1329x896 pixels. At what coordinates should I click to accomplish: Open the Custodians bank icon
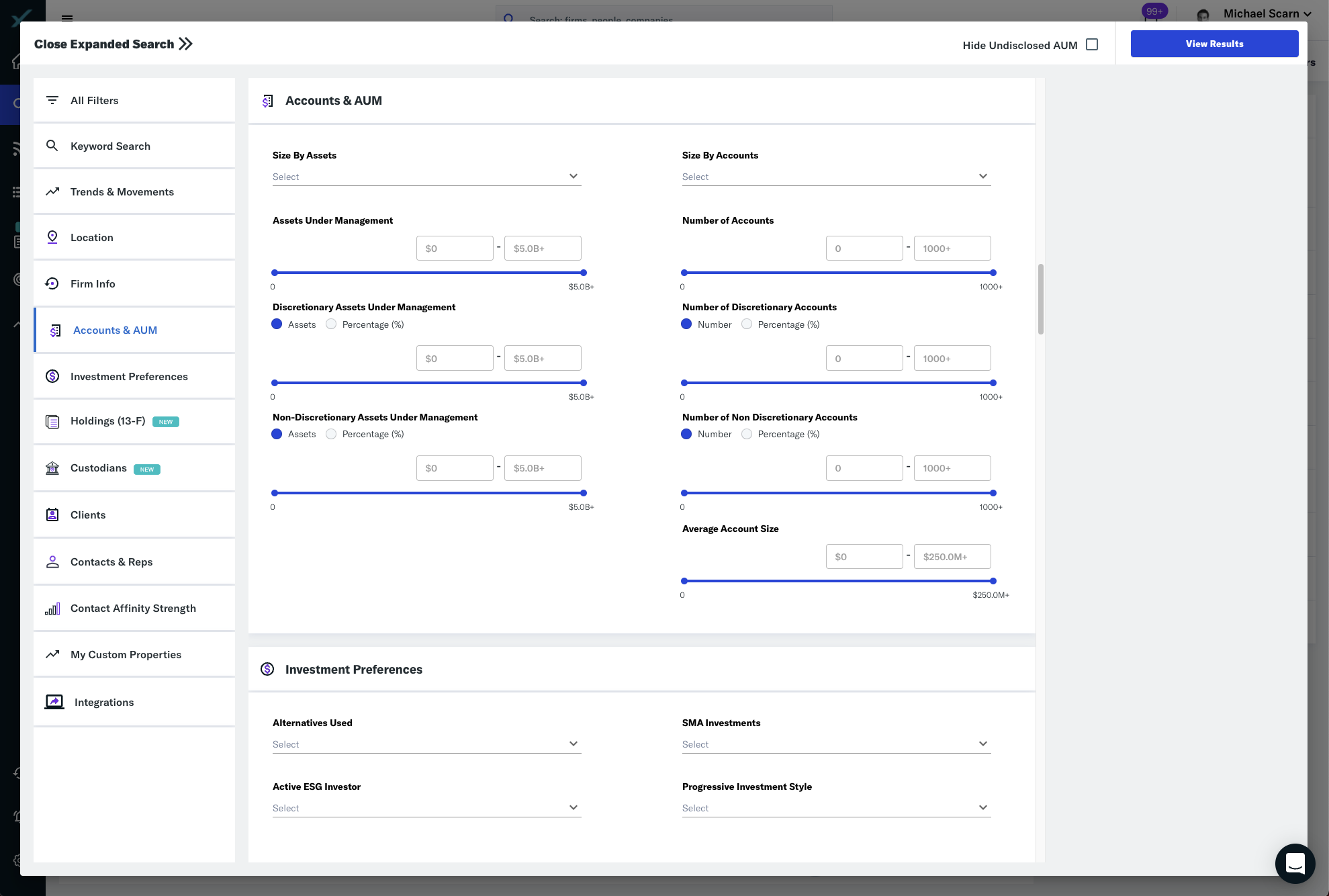click(x=52, y=467)
